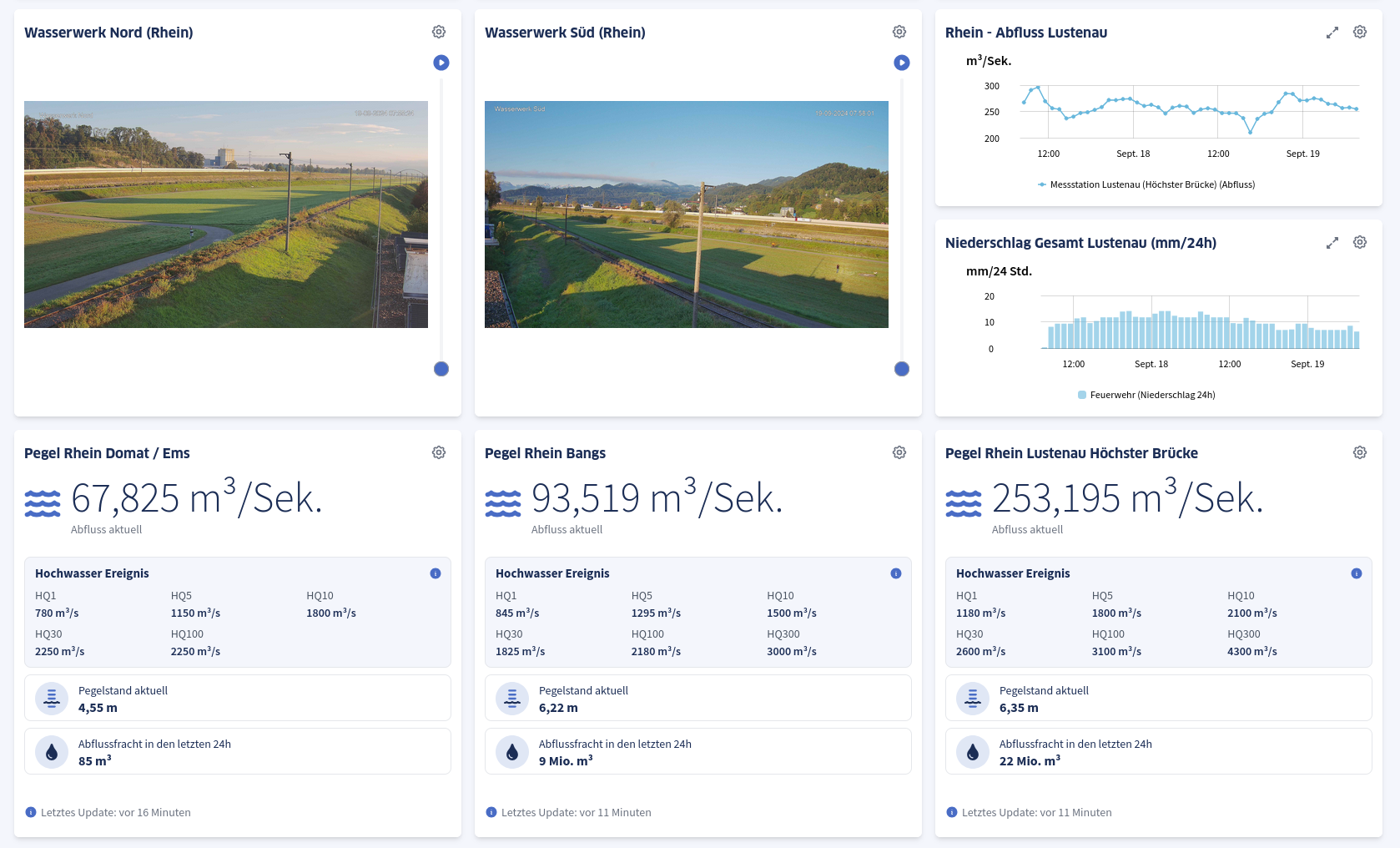Toggle the Messstation Lustenau series in the chart legend
Viewport: 1400px width, 848px height.
coord(1146,184)
